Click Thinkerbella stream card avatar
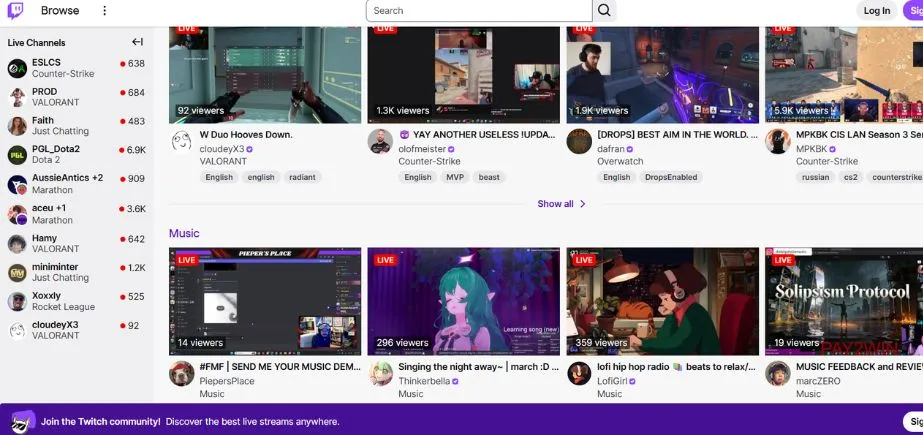The width and height of the screenshot is (923, 435). 380,374
